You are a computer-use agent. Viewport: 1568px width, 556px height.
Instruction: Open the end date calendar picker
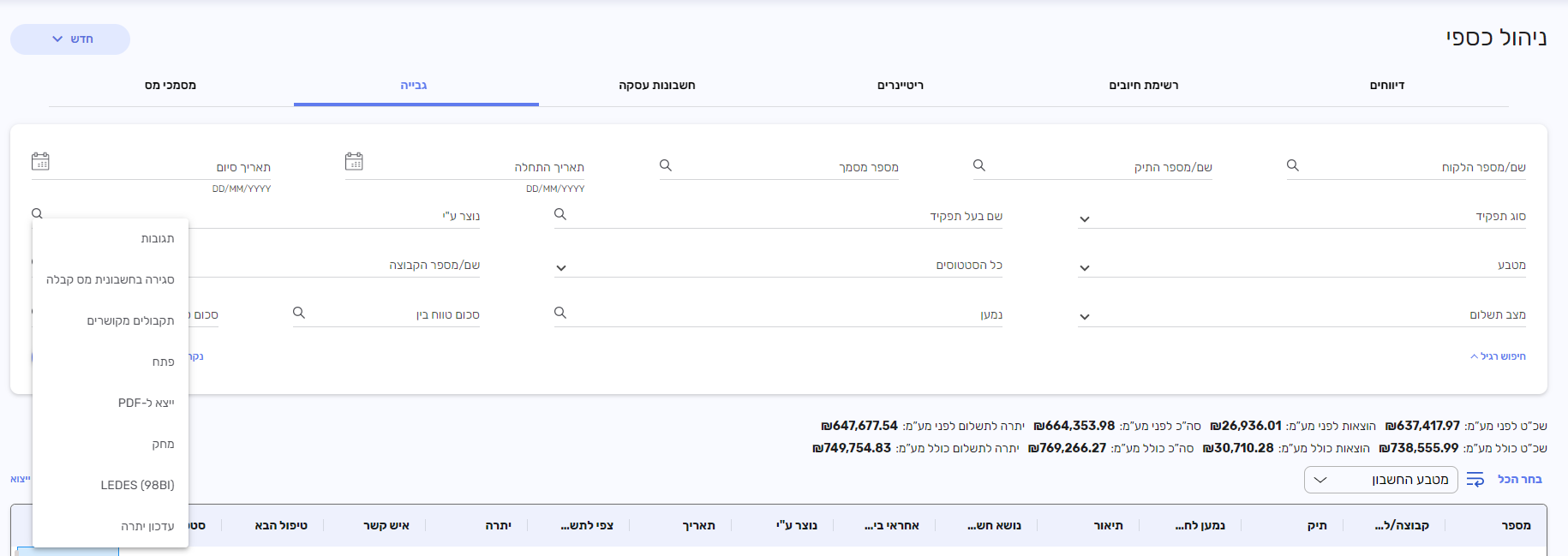click(x=40, y=161)
